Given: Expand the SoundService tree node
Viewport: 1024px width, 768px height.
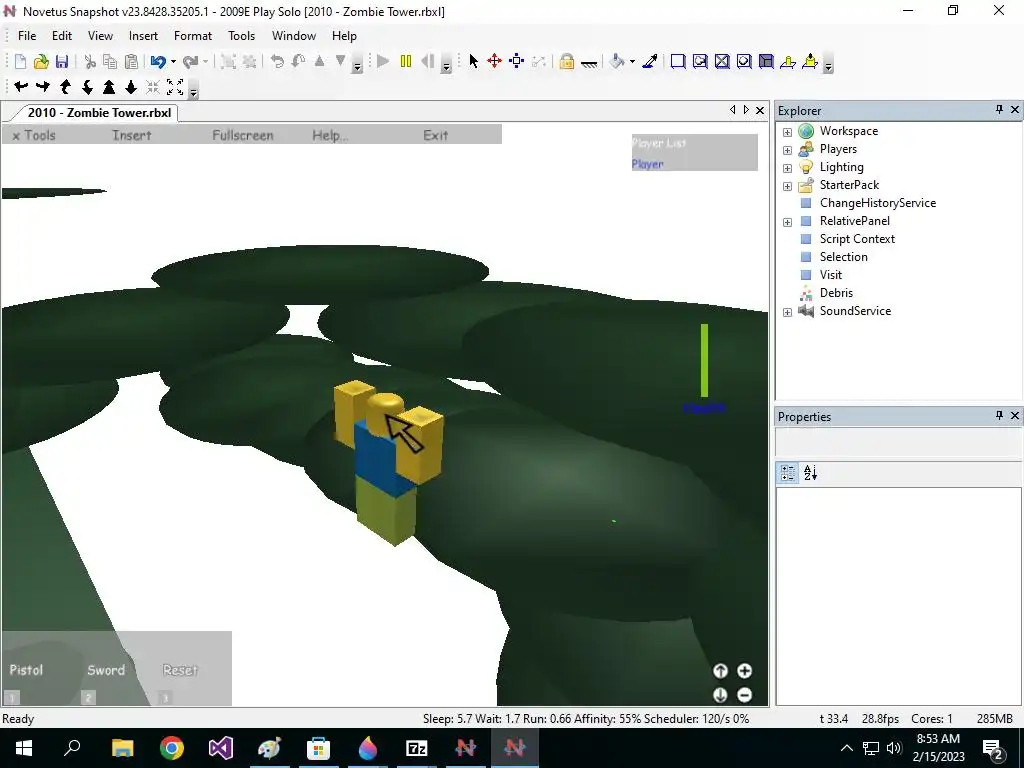Looking at the screenshot, I should [x=788, y=312].
